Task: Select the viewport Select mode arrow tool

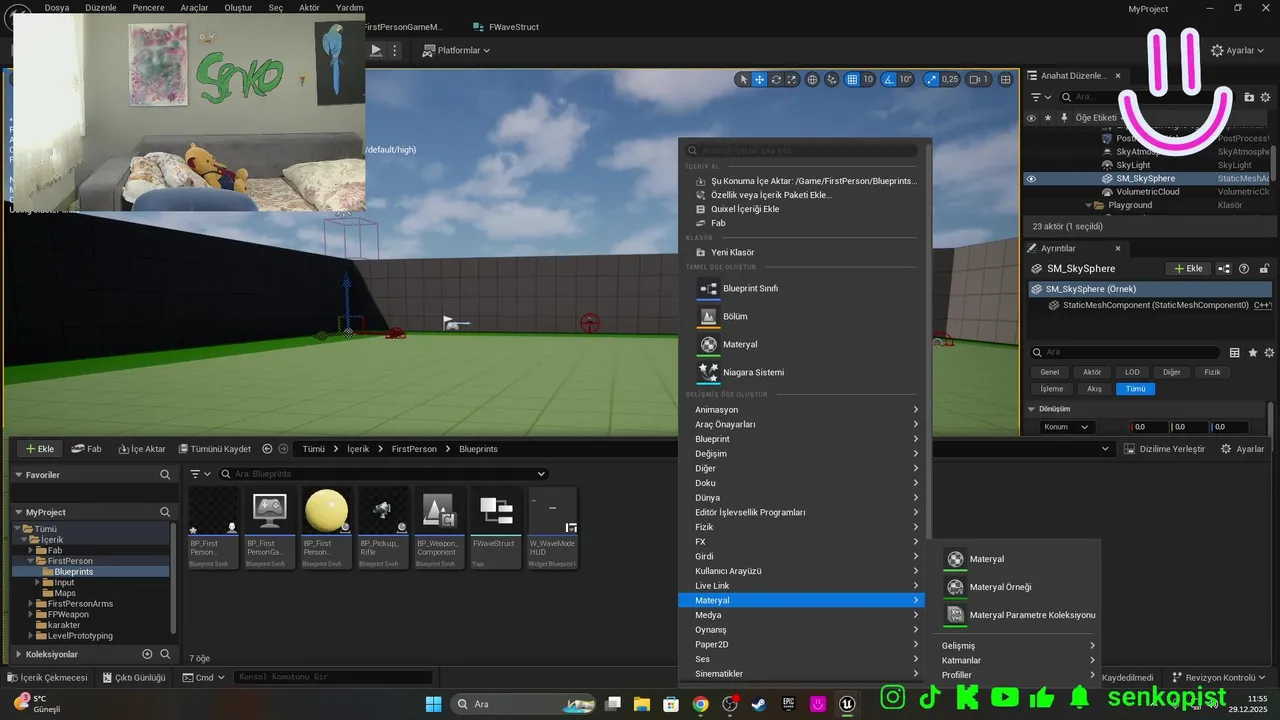Action: (x=743, y=80)
